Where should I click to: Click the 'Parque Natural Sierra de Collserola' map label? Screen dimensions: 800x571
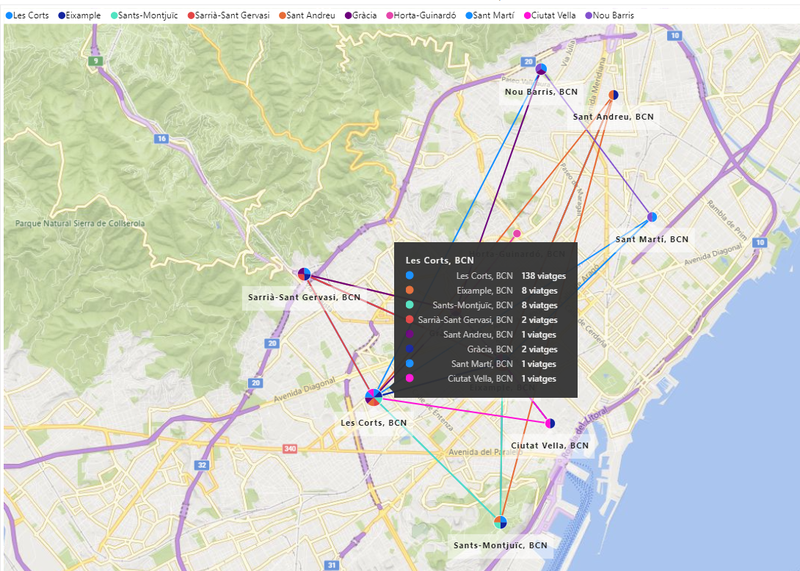click(x=80, y=224)
